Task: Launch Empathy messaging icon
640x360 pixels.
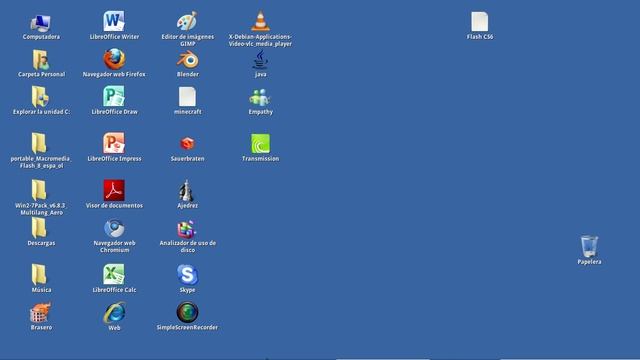Action: tap(260, 98)
